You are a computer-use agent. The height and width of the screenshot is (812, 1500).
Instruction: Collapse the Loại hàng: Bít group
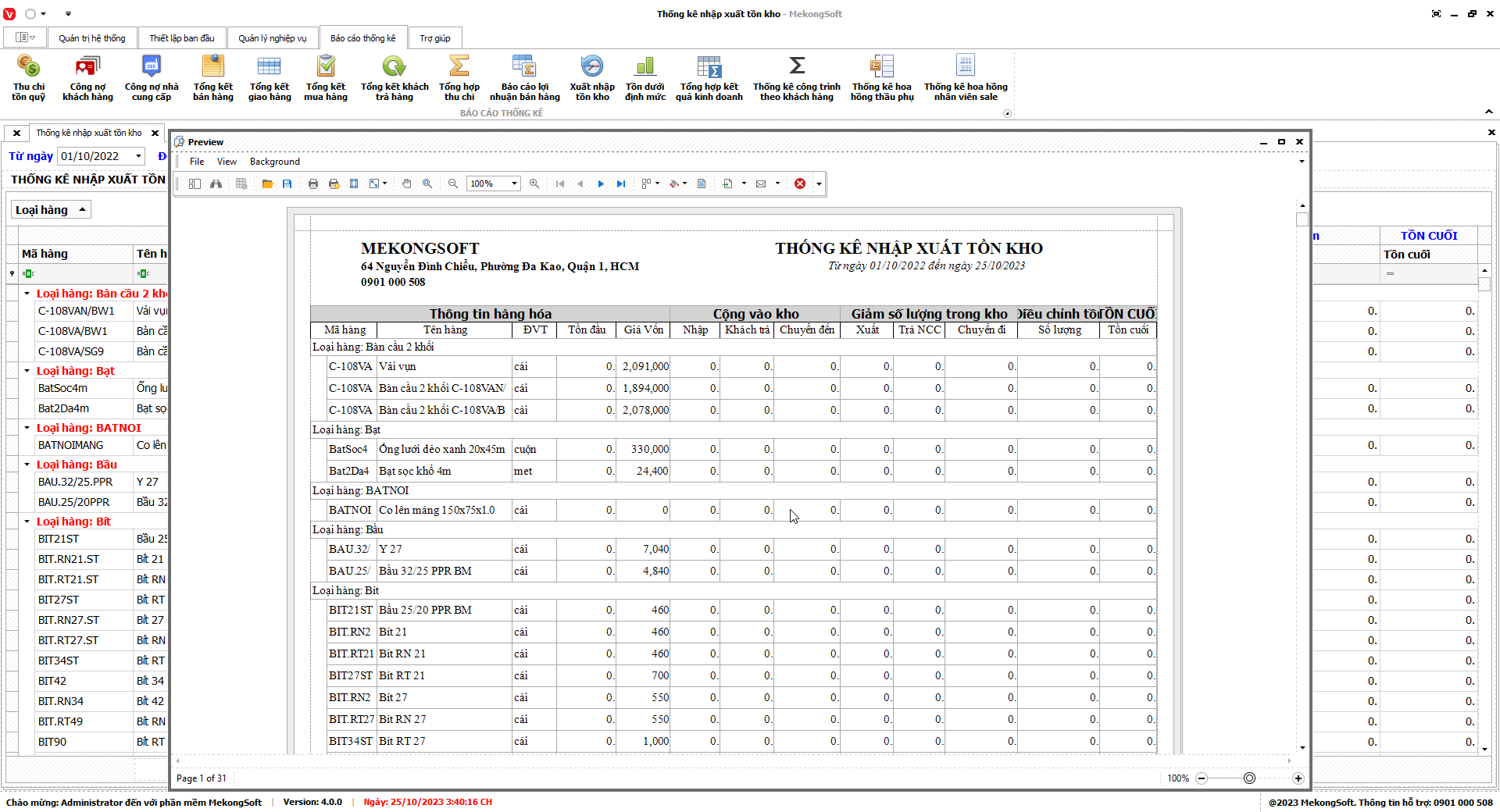(x=27, y=522)
